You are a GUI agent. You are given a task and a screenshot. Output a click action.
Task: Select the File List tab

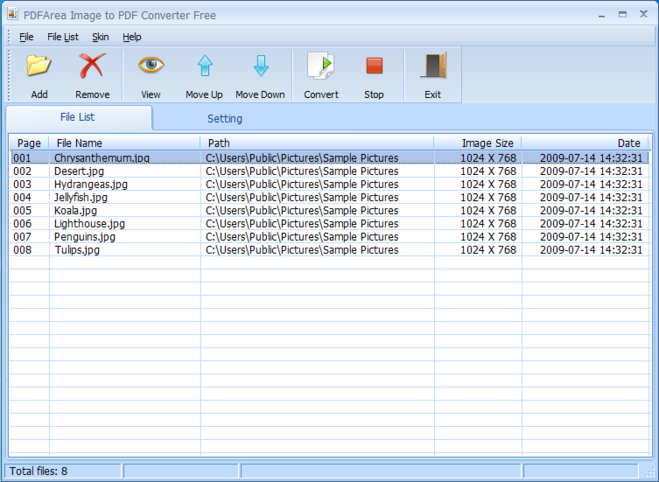78,117
